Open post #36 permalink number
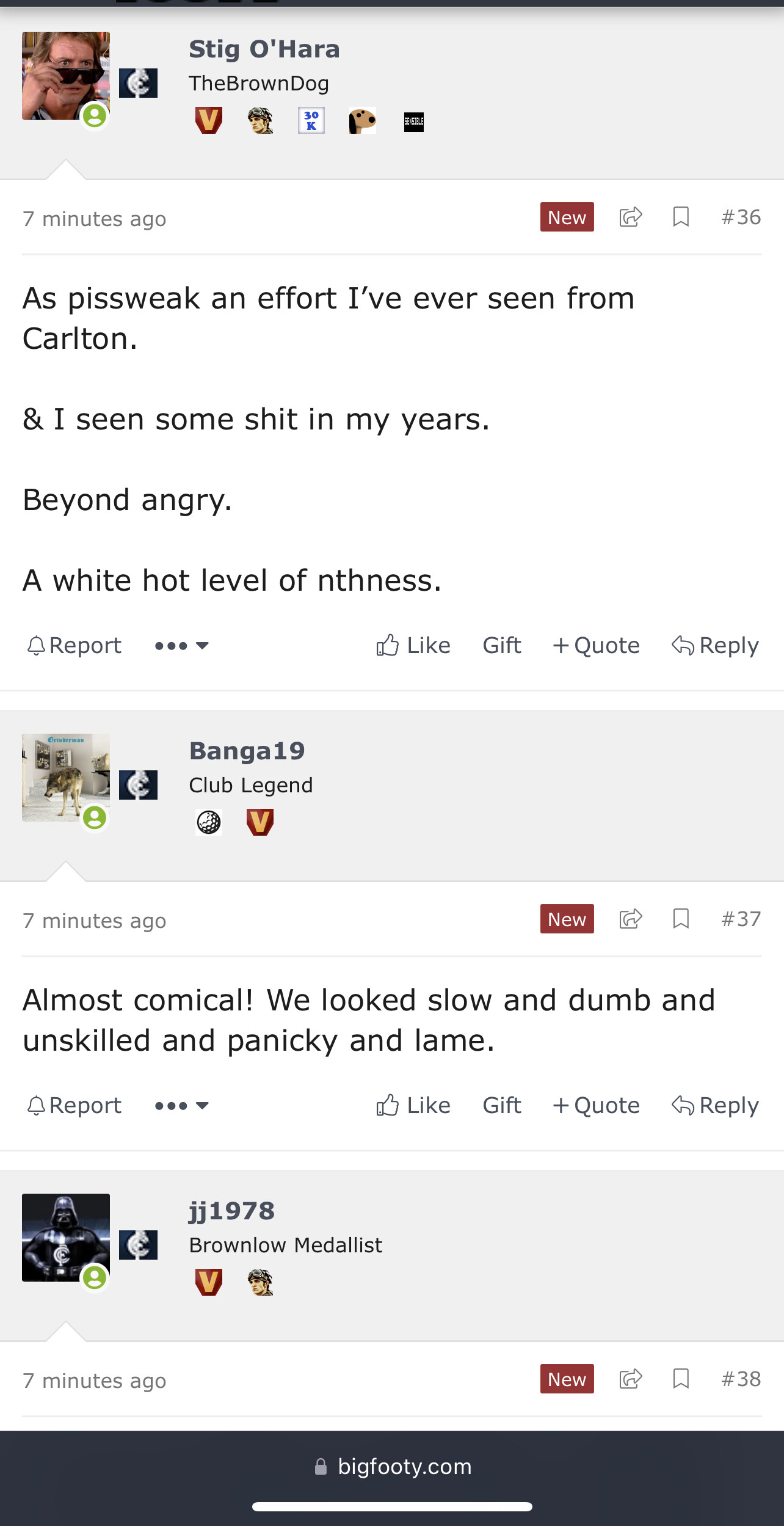 click(x=741, y=217)
